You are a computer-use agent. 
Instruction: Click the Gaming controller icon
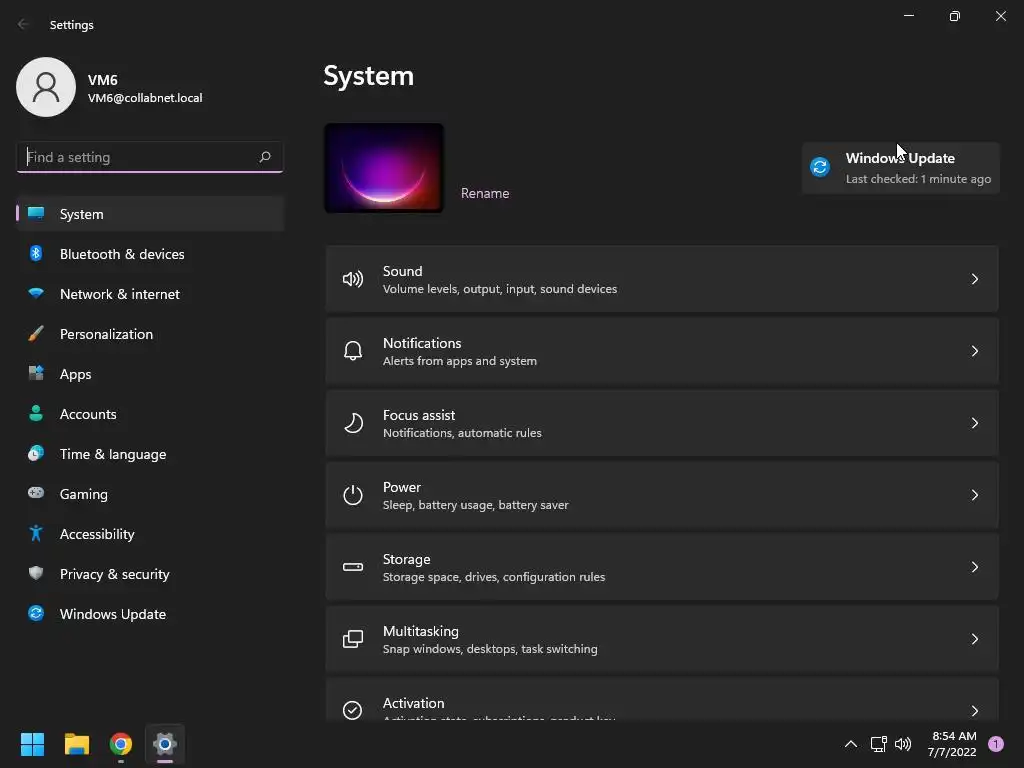(x=36, y=493)
